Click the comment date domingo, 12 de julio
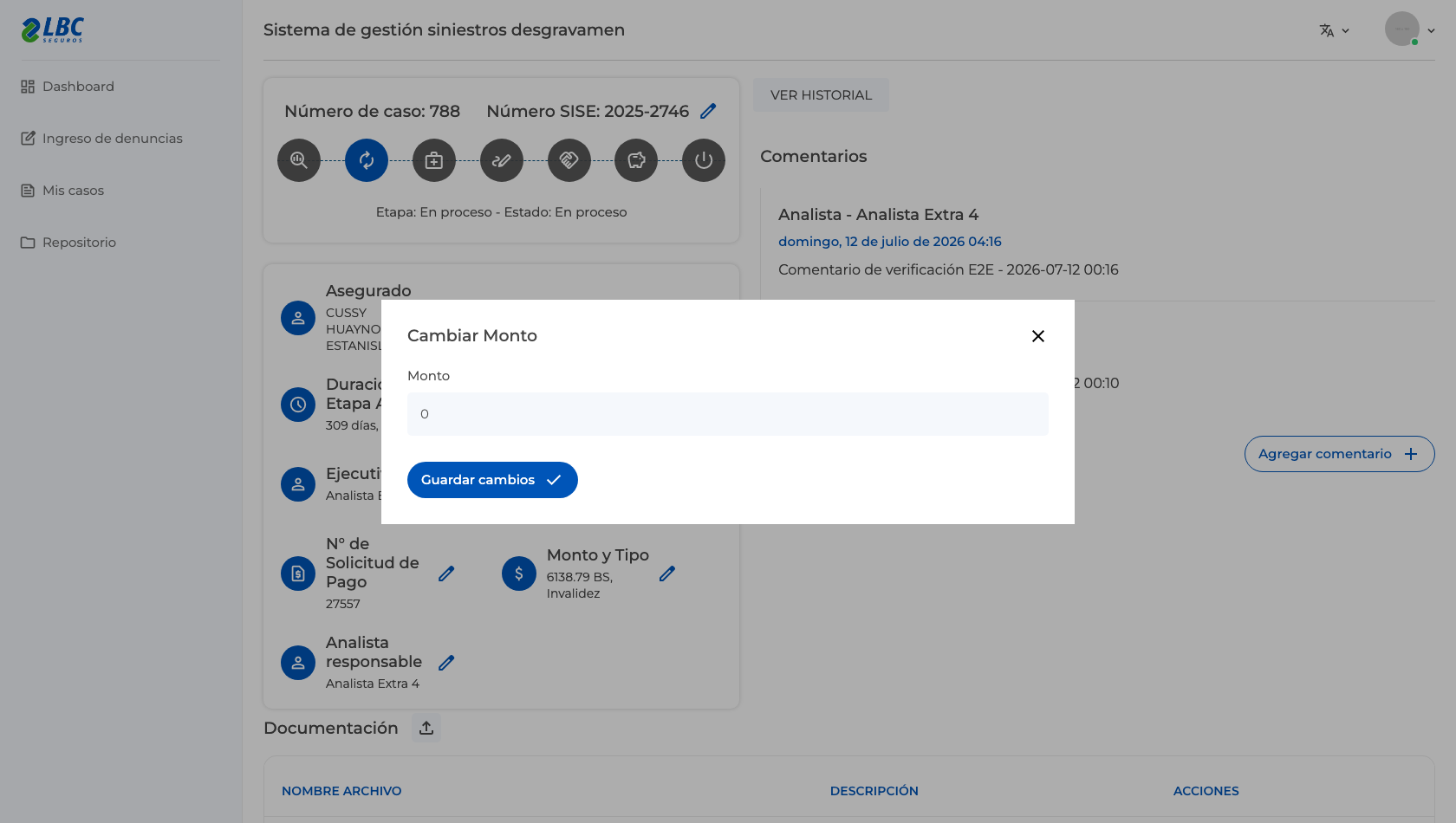 point(890,242)
